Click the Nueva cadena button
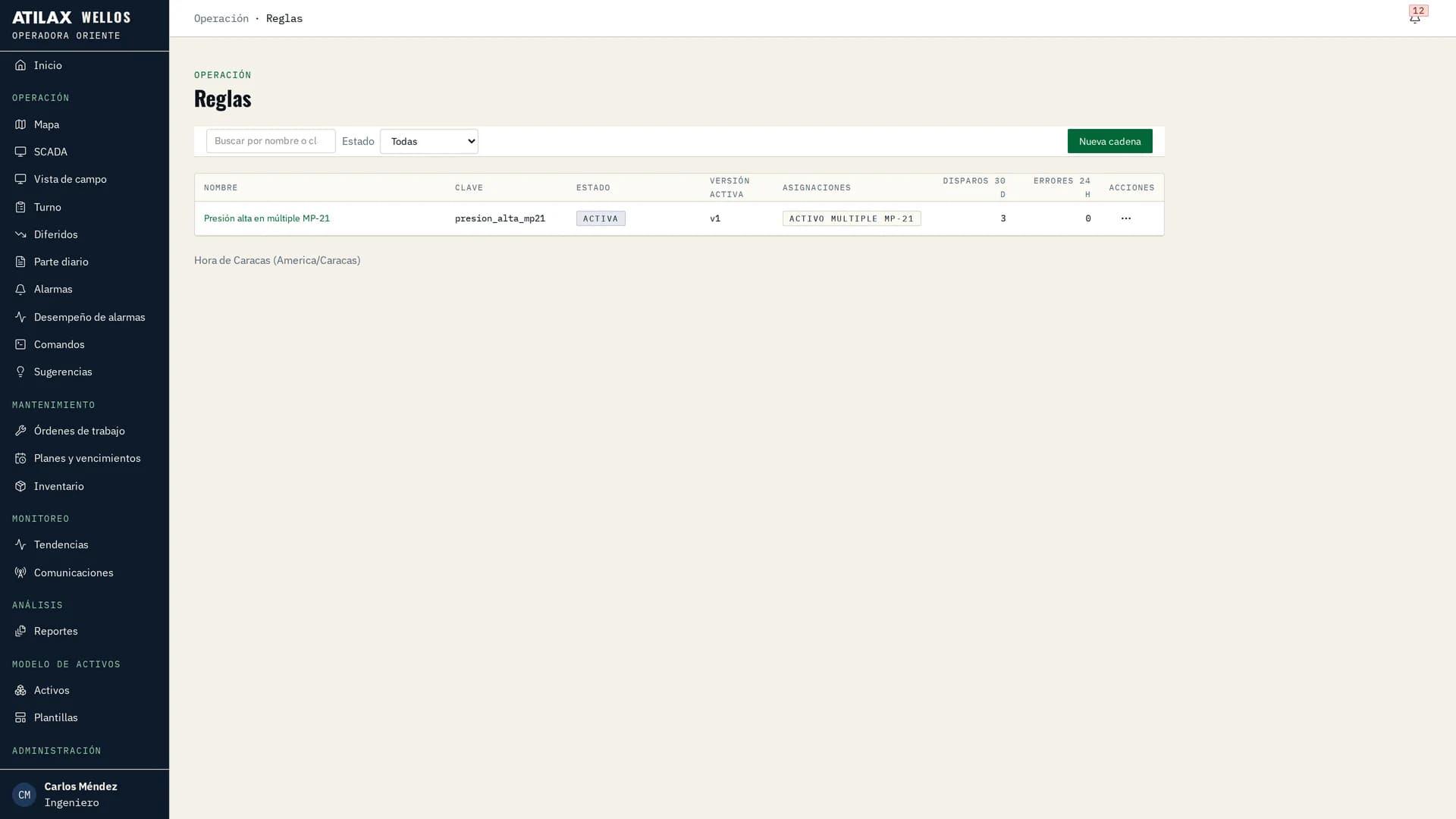Viewport: 1456px width, 819px height. 1109,141
